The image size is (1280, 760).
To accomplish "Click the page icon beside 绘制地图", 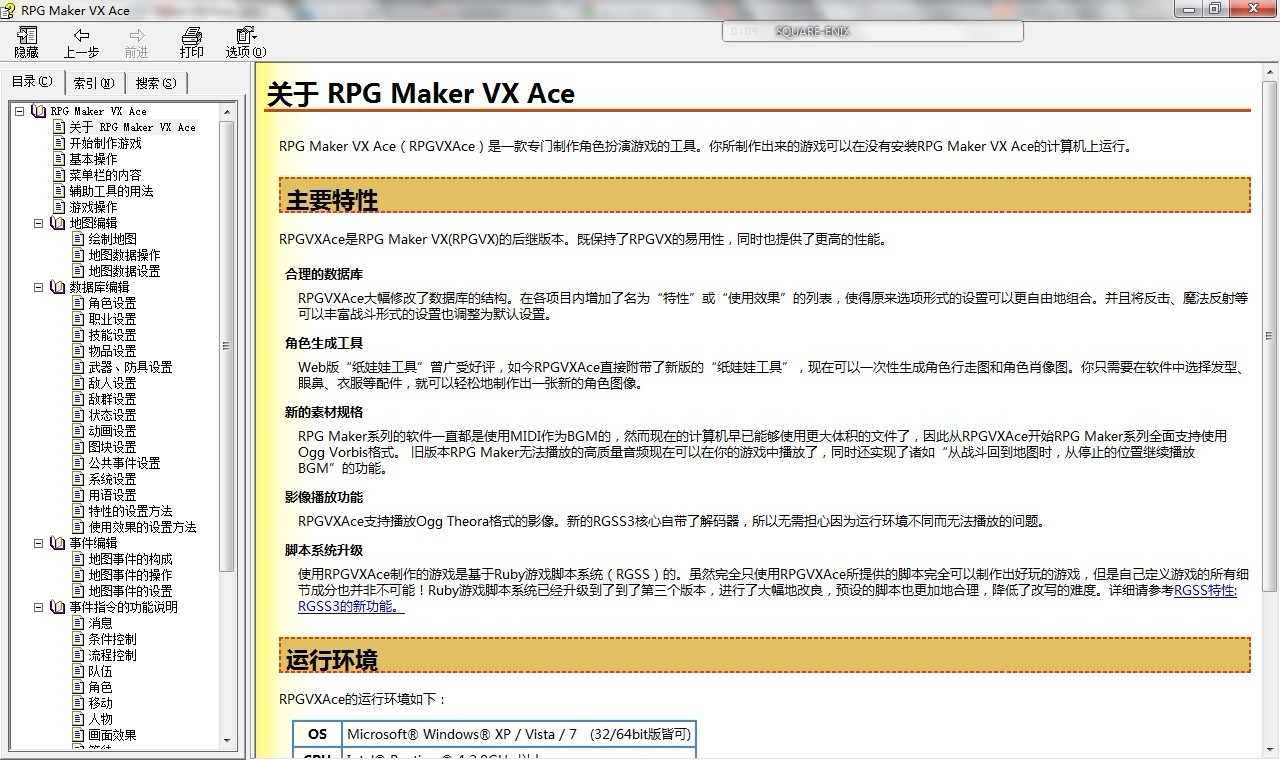I will click(79, 239).
